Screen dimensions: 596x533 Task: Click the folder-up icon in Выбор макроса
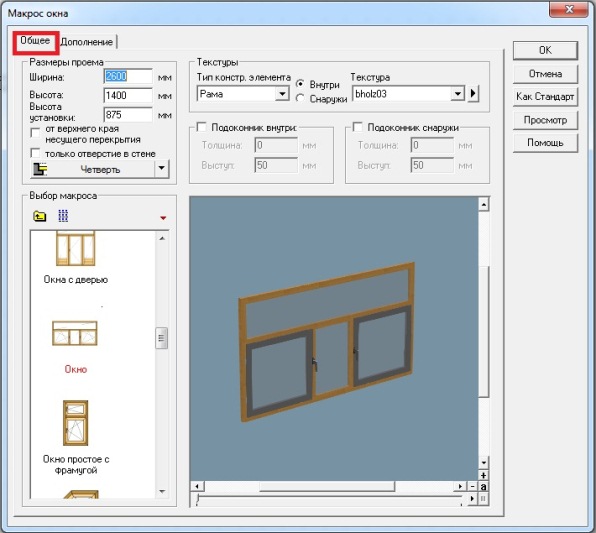[40, 217]
